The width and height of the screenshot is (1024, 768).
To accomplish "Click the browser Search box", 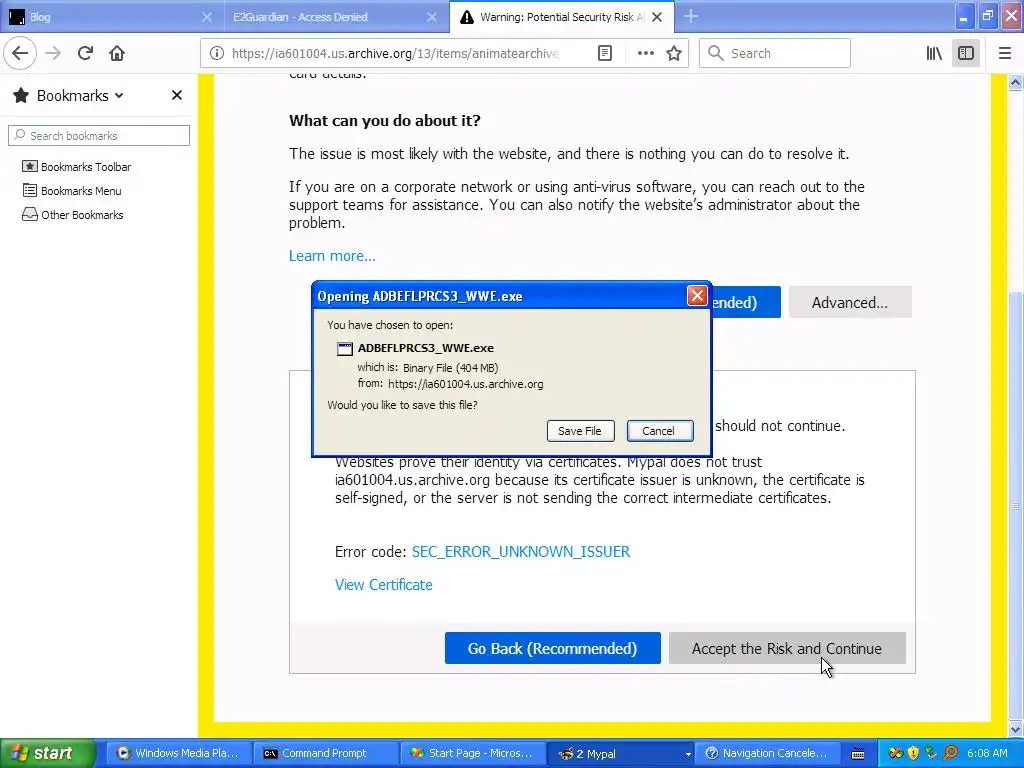I will [x=775, y=54].
